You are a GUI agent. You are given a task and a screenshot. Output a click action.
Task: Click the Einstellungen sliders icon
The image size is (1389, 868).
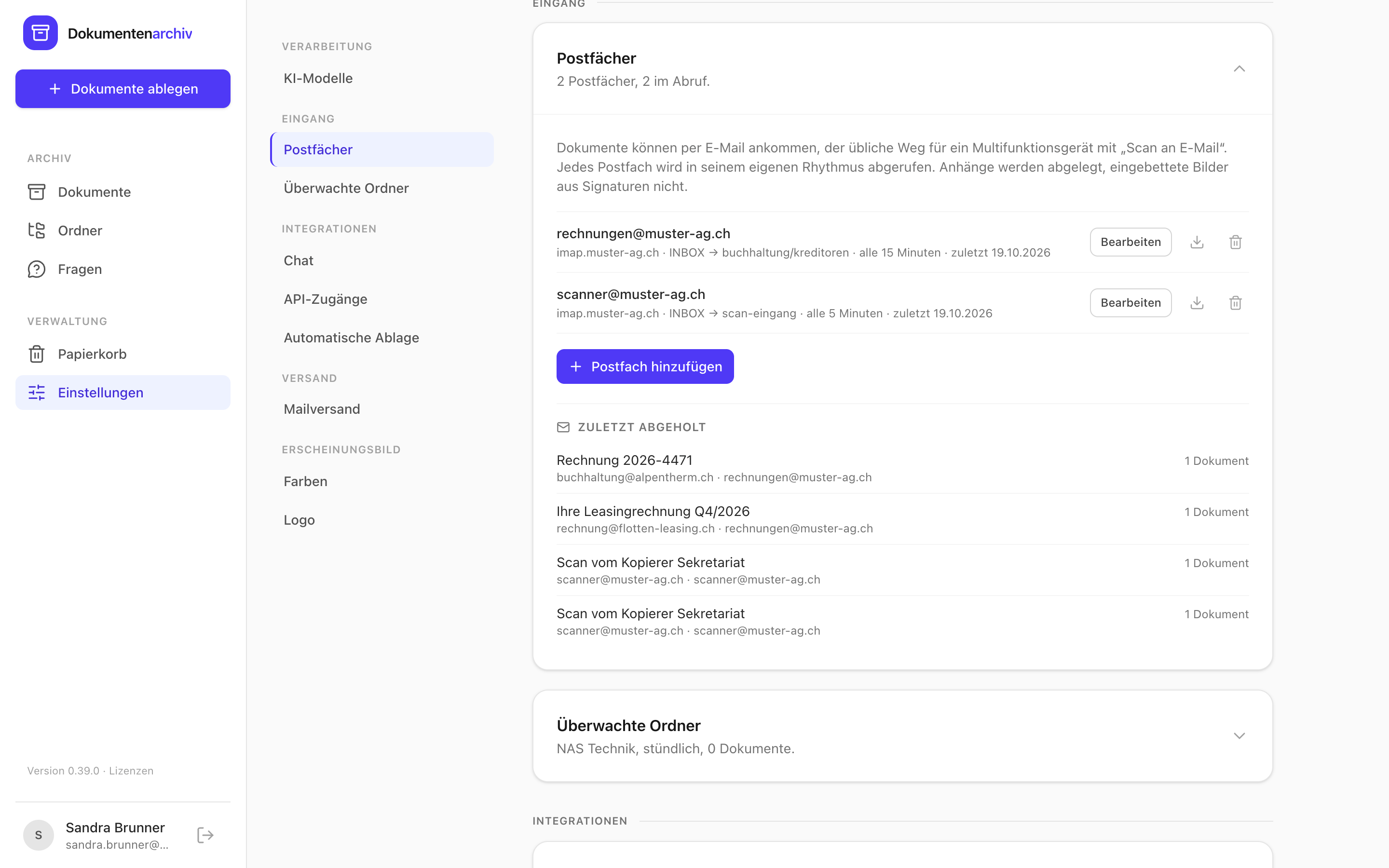(37, 393)
